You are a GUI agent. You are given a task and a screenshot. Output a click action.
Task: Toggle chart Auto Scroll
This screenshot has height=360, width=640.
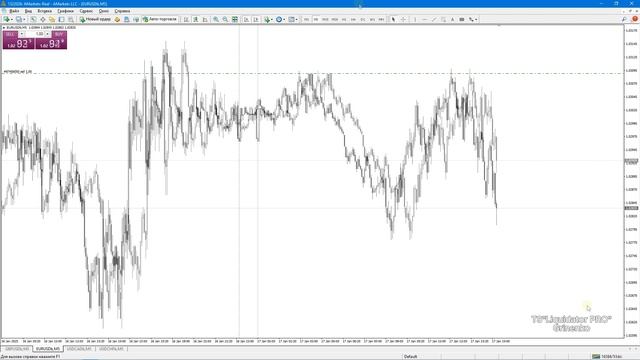click(247, 19)
